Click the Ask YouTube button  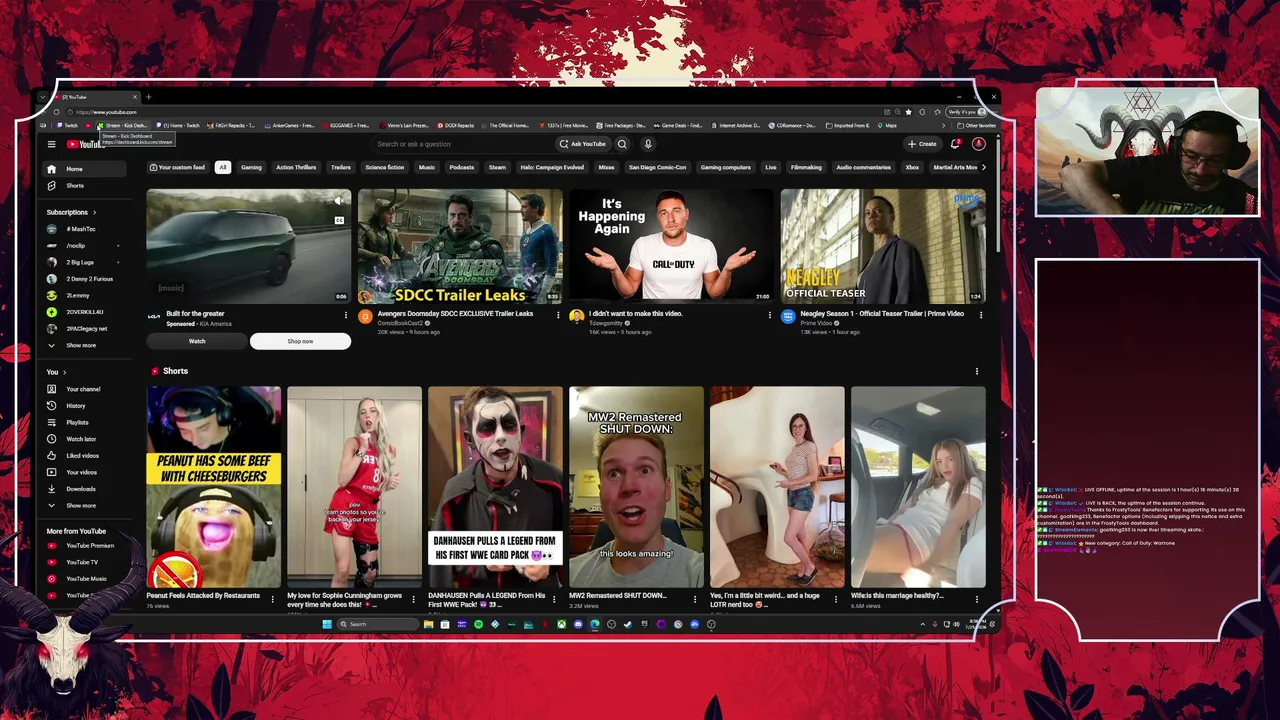click(x=582, y=144)
